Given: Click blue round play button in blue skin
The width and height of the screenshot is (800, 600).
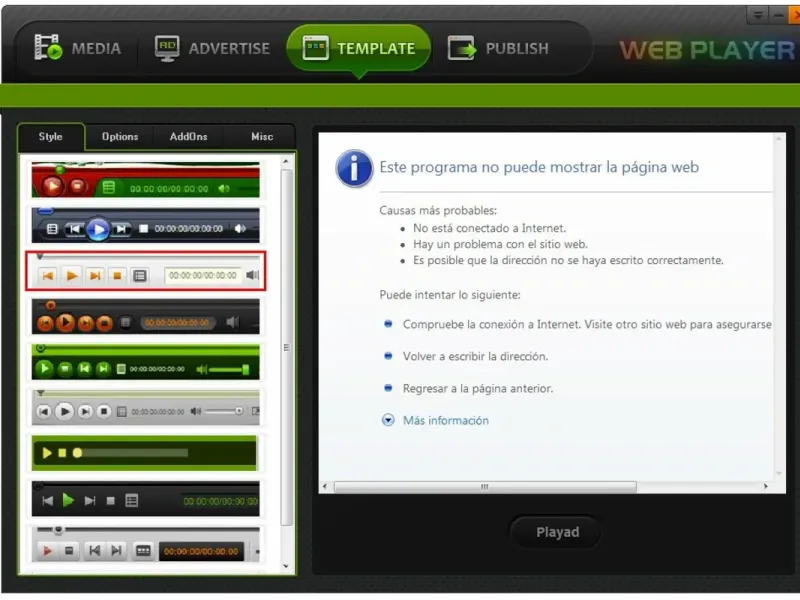Looking at the screenshot, I should coord(98,230).
